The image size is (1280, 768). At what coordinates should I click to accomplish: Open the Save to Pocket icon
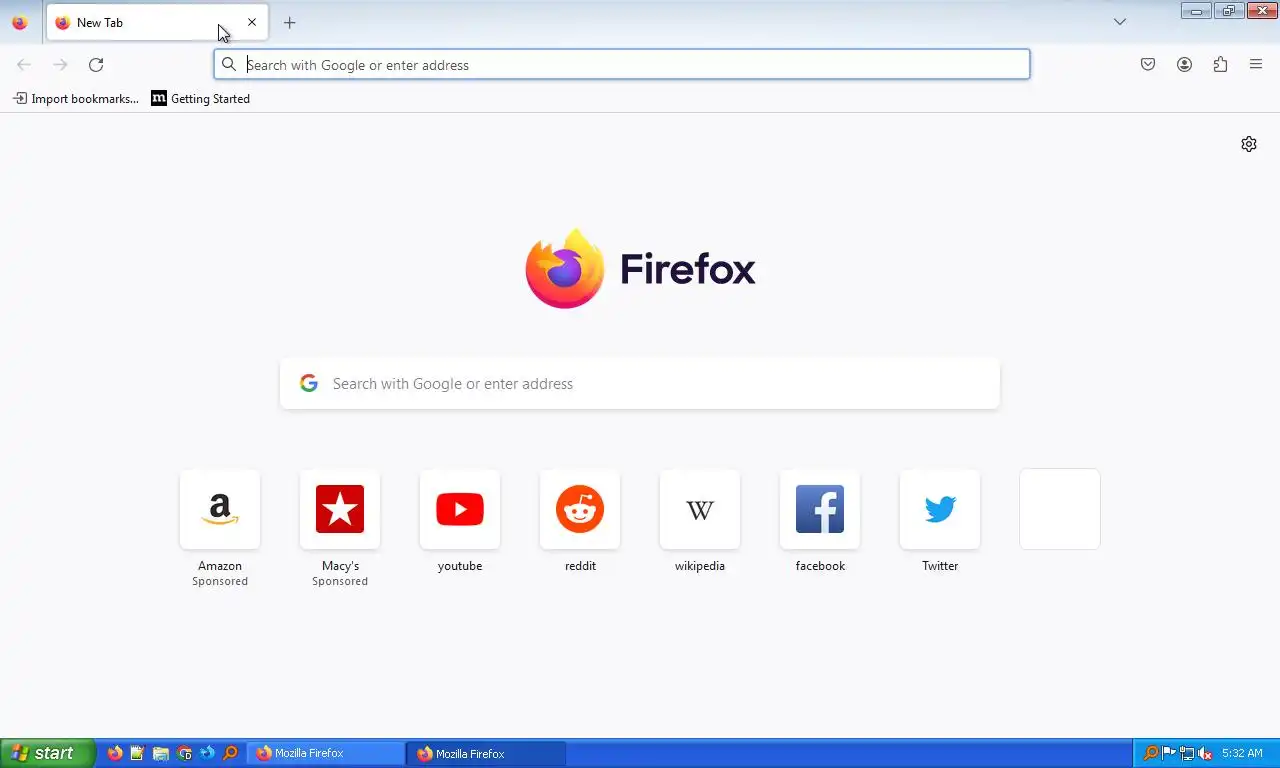(x=1148, y=65)
